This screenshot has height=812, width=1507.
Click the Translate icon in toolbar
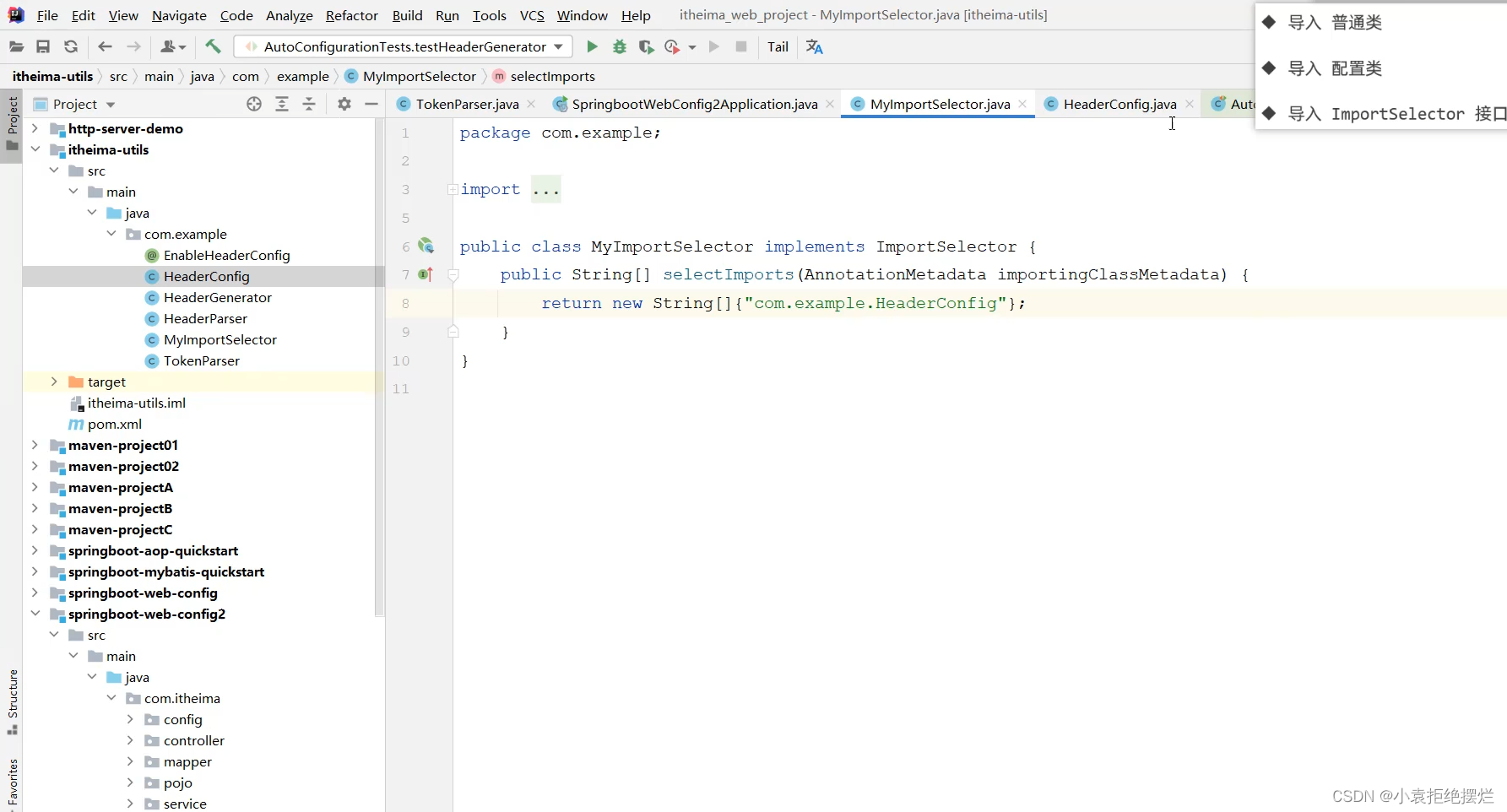tap(815, 47)
